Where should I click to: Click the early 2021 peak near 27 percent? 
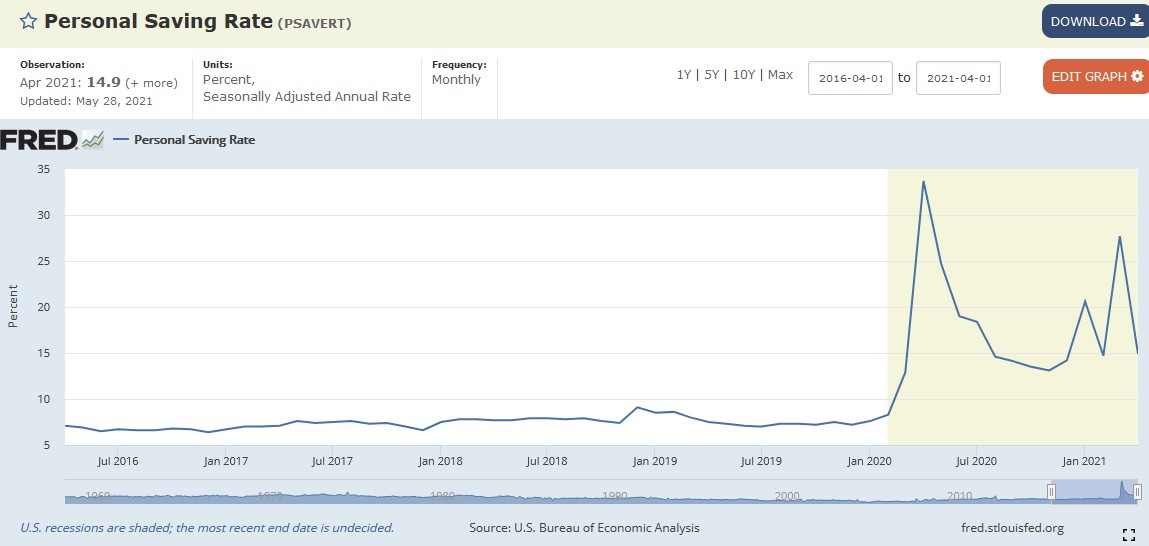click(1119, 237)
